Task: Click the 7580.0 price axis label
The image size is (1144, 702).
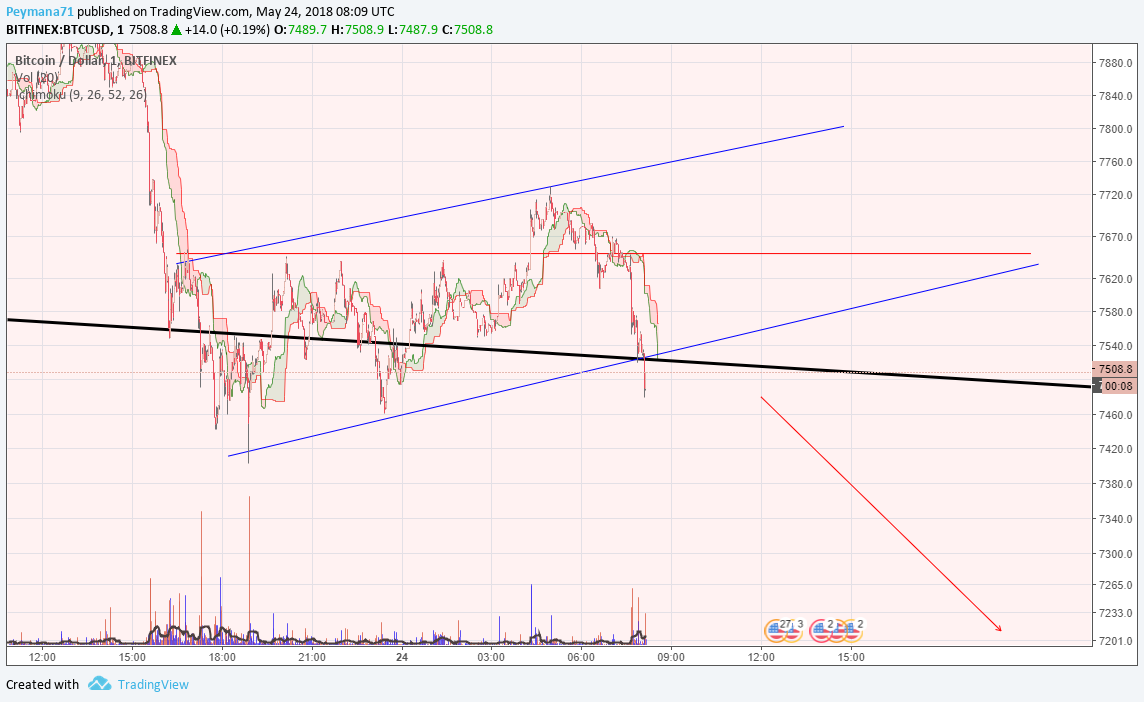Action: pyautogui.click(x=1116, y=312)
